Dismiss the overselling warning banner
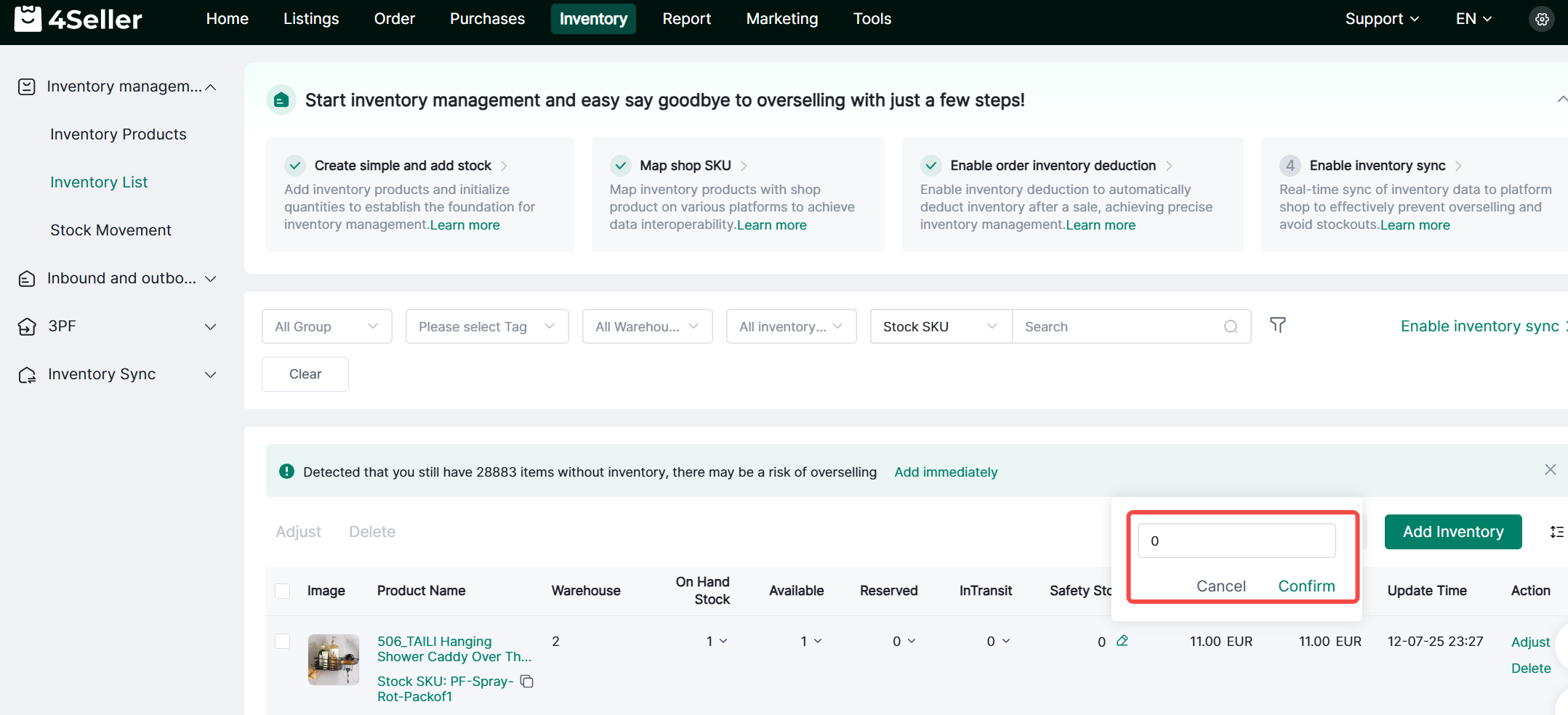1568x715 pixels. click(x=1550, y=470)
